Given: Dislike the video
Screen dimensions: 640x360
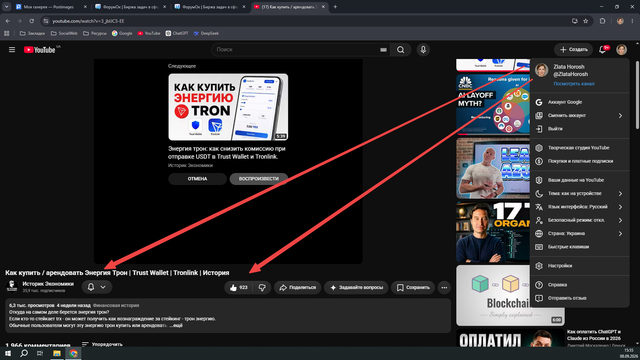Looking at the screenshot, I should (262, 288).
